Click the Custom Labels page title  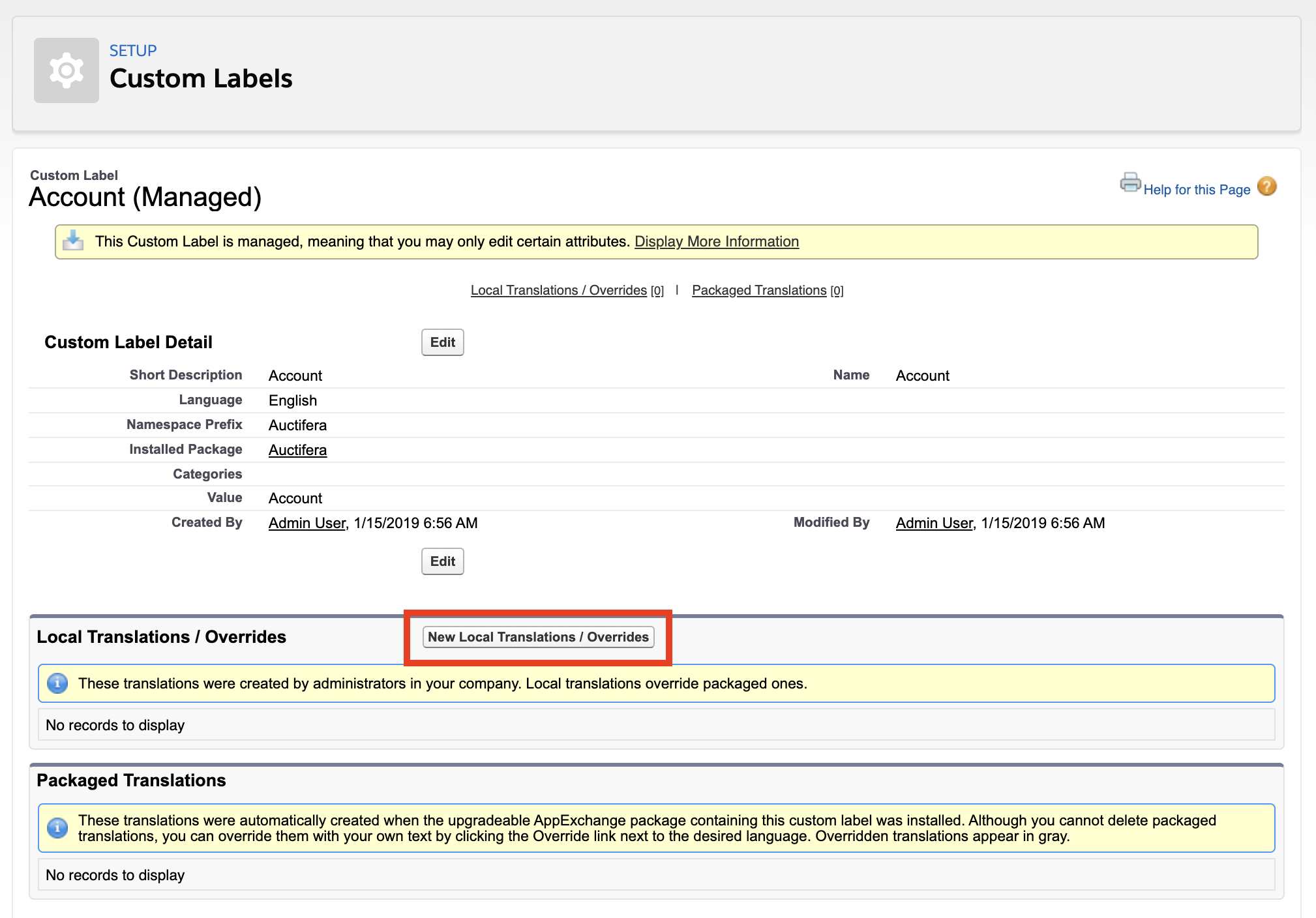coord(202,78)
